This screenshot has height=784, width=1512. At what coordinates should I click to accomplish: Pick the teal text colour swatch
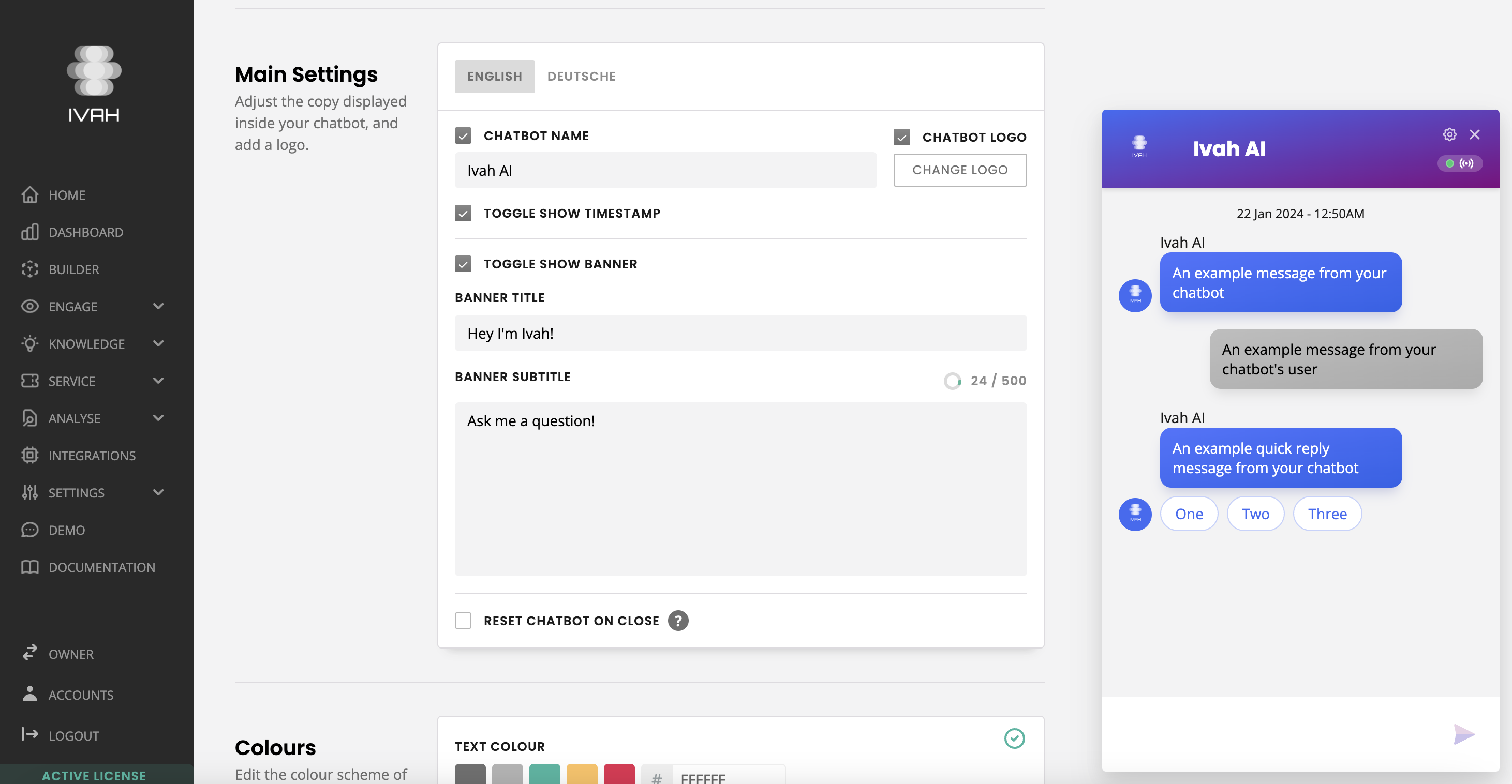pyautogui.click(x=544, y=774)
